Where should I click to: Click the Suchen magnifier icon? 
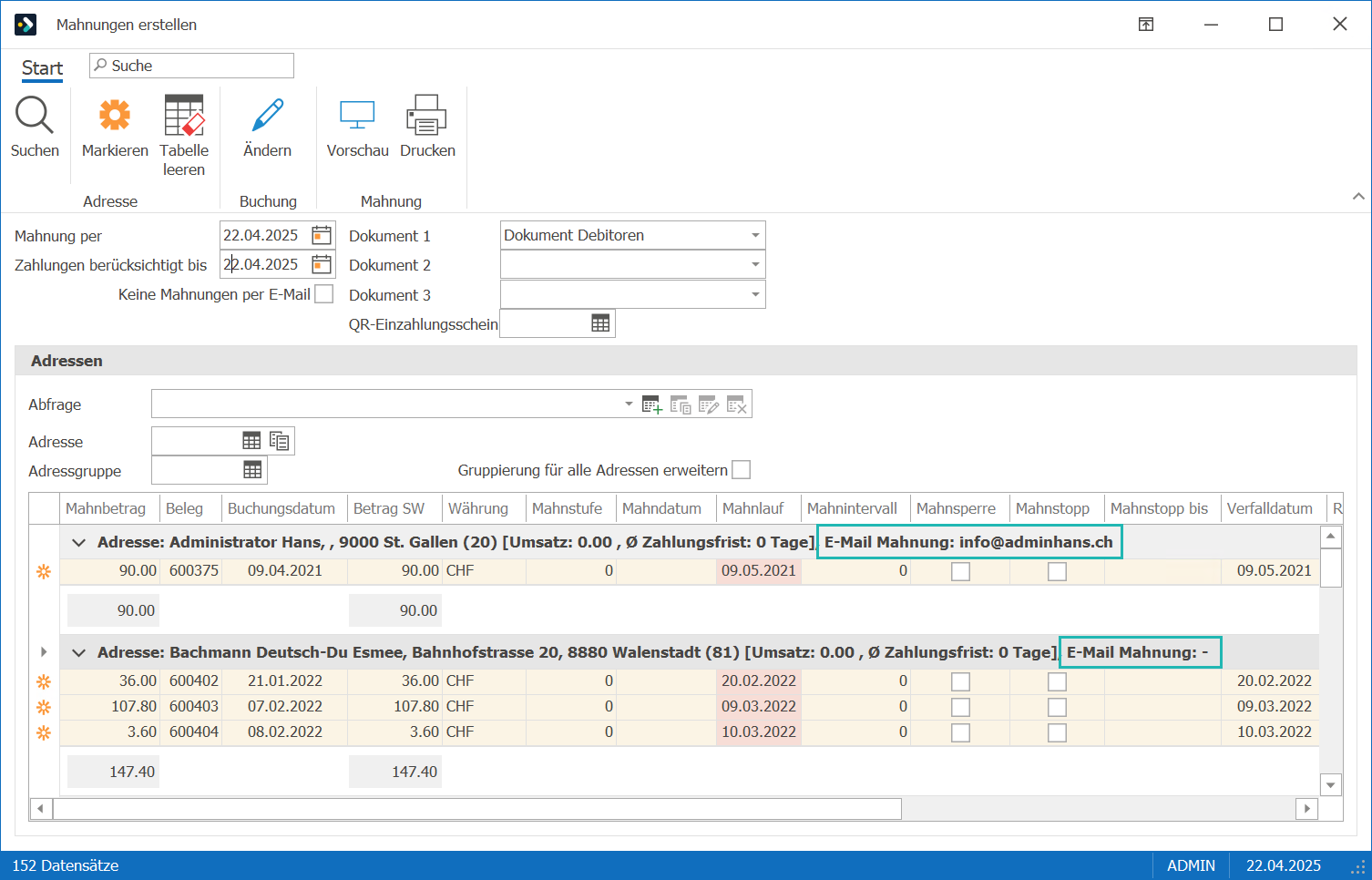pyautogui.click(x=35, y=116)
